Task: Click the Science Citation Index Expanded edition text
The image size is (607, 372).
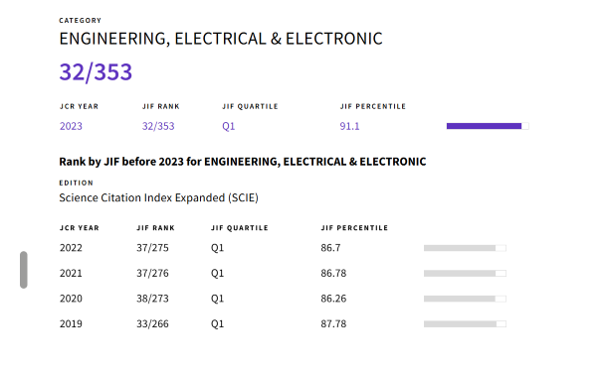Action: pos(159,198)
